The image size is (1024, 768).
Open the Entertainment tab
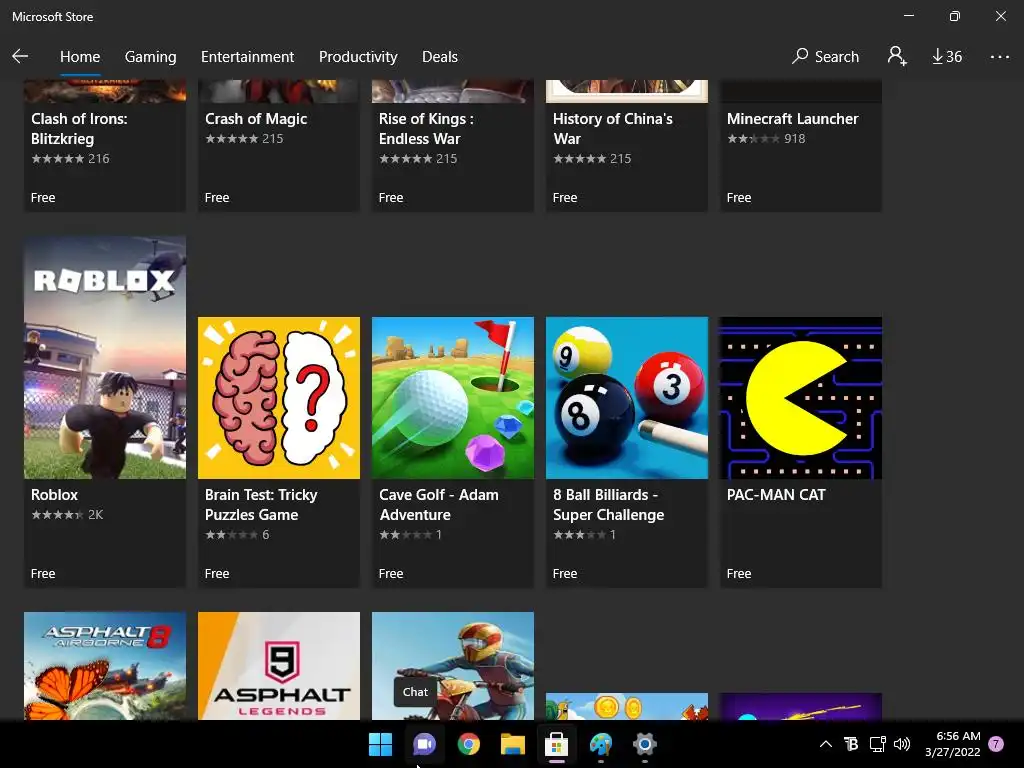[x=248, y=57]
